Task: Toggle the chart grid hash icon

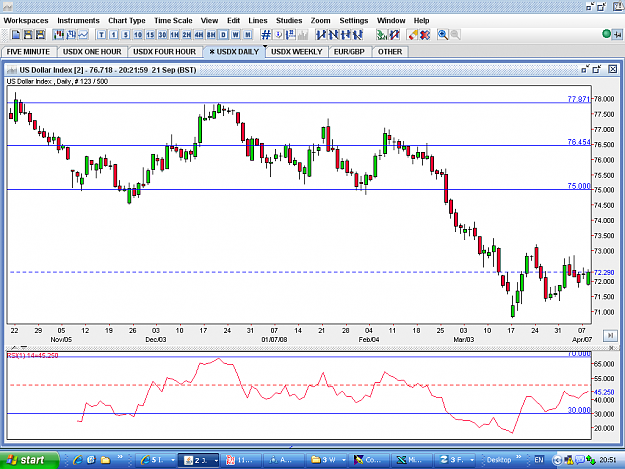Action: pos(266,35)
